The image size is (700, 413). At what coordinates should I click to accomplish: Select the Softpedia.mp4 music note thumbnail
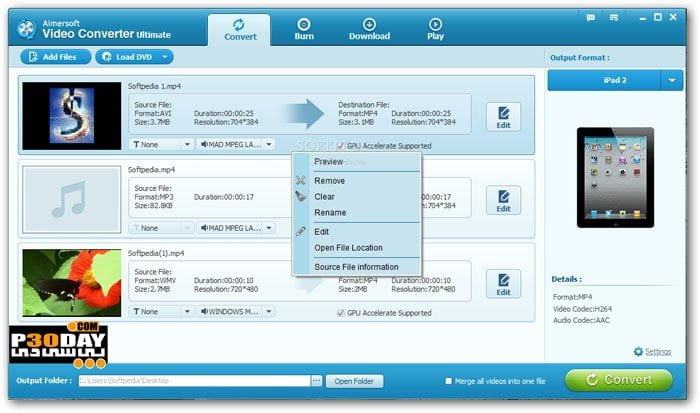(x=71, y=200)
